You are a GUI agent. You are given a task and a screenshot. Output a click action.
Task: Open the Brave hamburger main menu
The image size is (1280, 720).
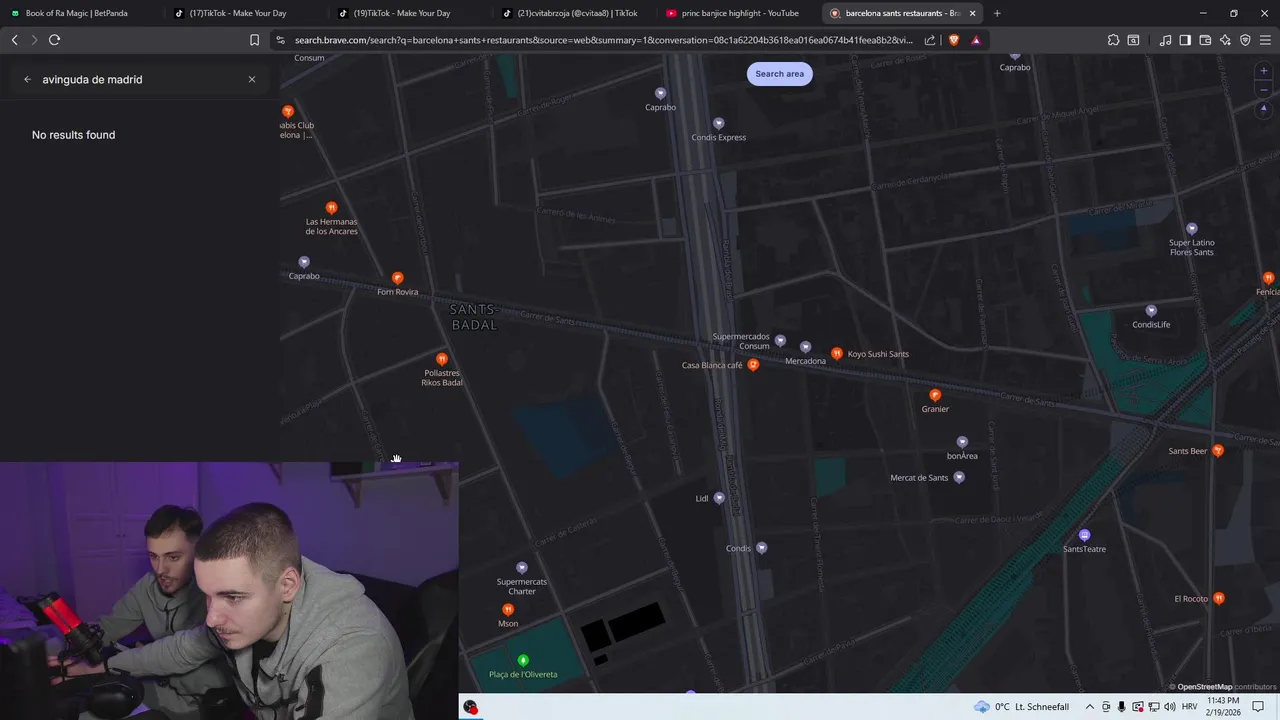coord(1265,40)
